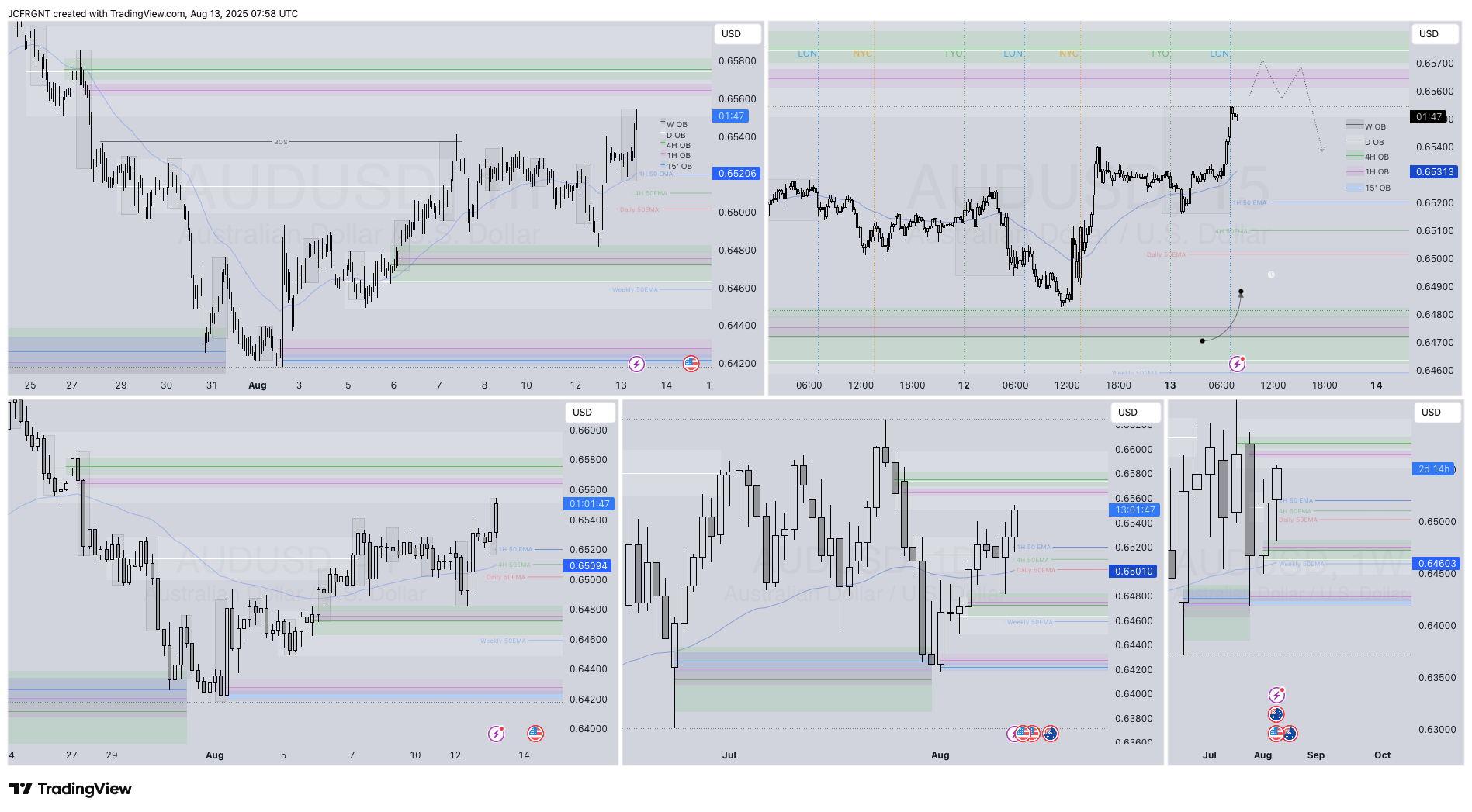Open USD currency selector on the 0.65313 chart
The image size is (1472, 812).
pyautogui.click(x=1434, y=34)
